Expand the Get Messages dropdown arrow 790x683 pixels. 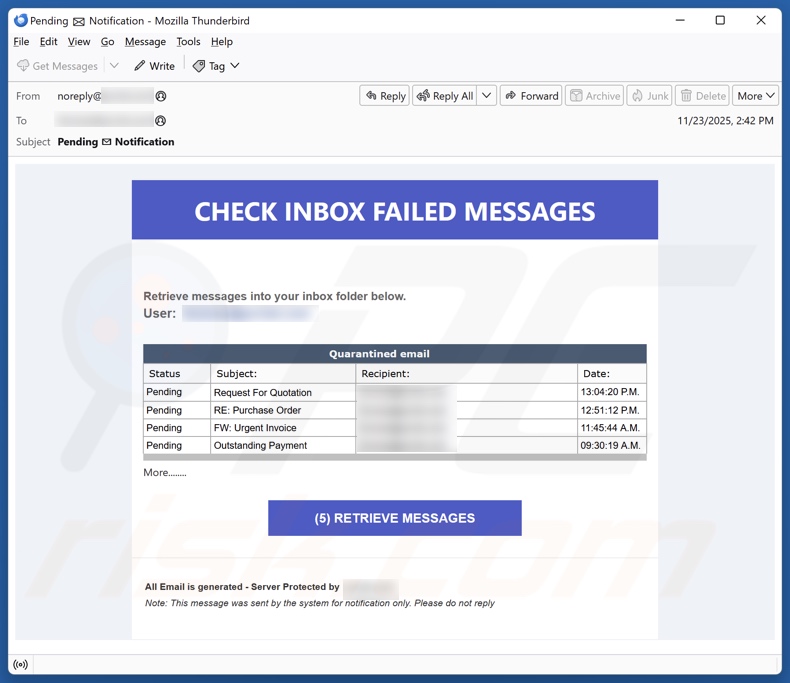[x=114, y=66]
